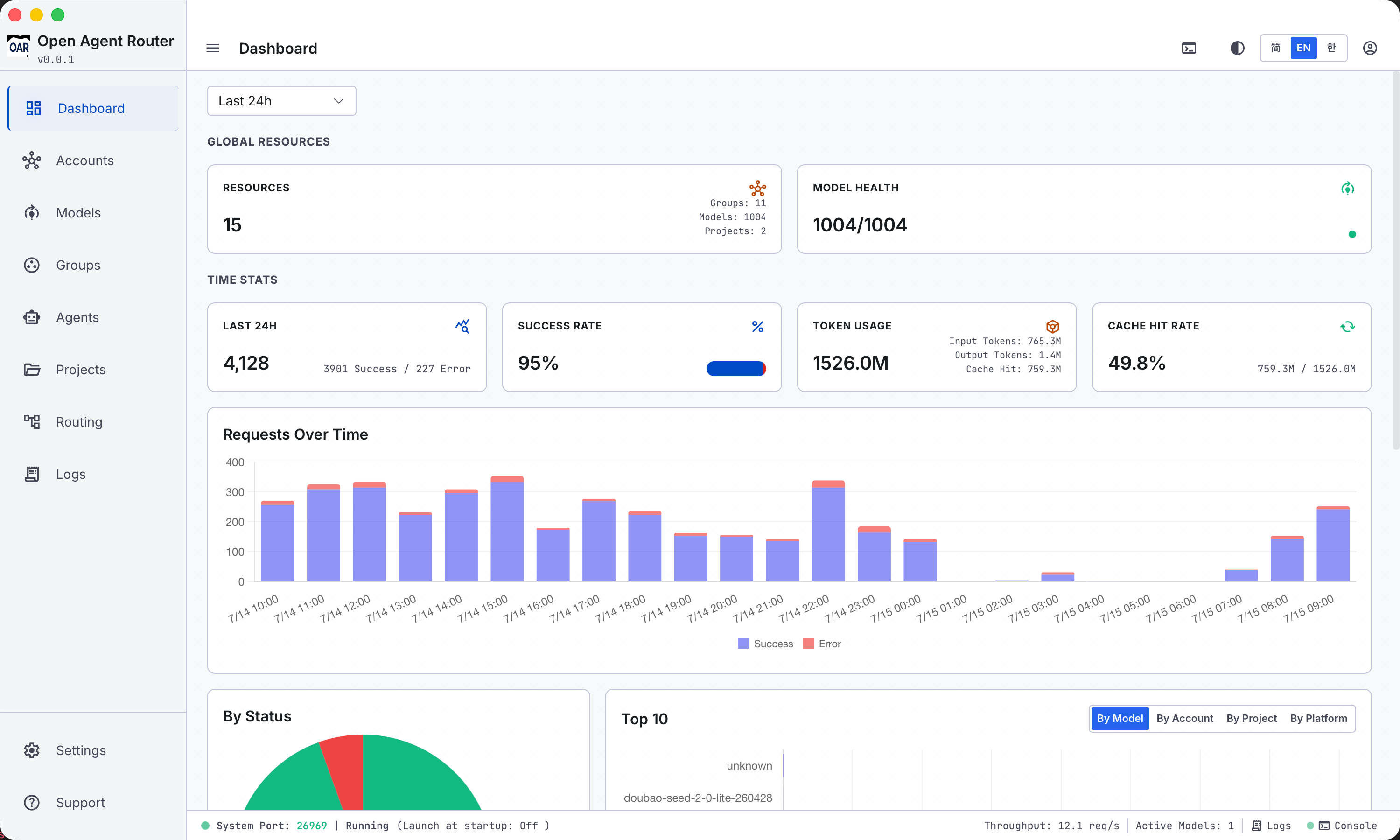Viewport: 1400px width, 840px height.
Task: Click the Logs sidebar icon
Action: click(32, 474)
